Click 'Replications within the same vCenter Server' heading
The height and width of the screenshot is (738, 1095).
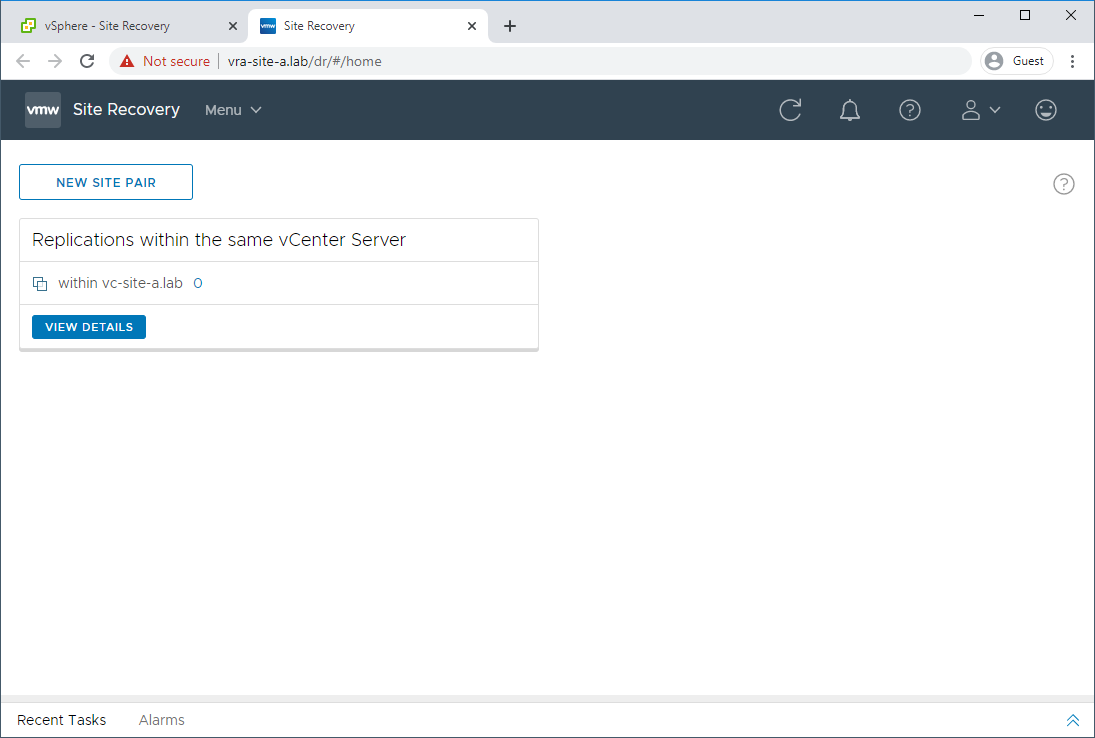tap(219, 239)
